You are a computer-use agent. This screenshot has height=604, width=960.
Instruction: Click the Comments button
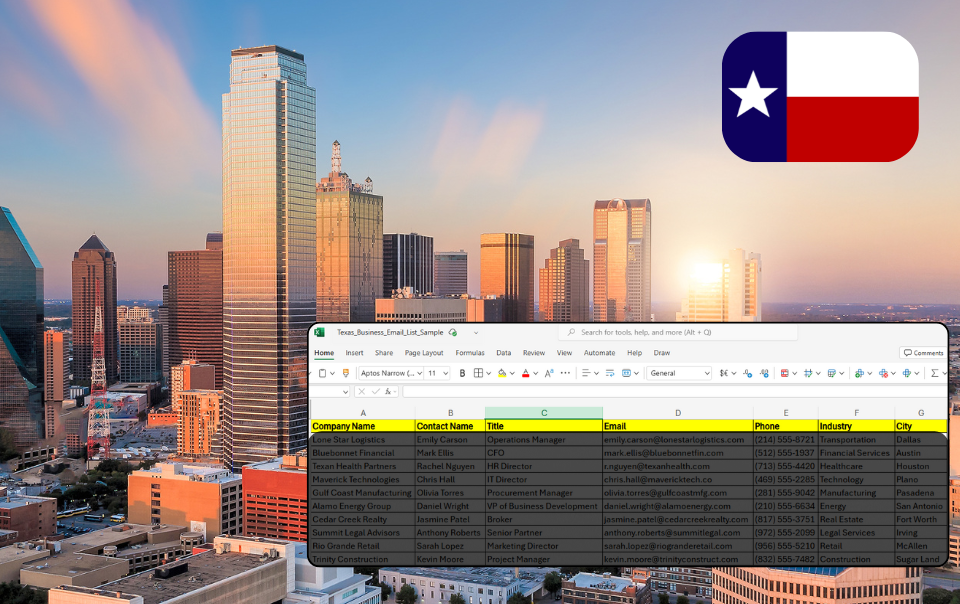tap(923, 353)
